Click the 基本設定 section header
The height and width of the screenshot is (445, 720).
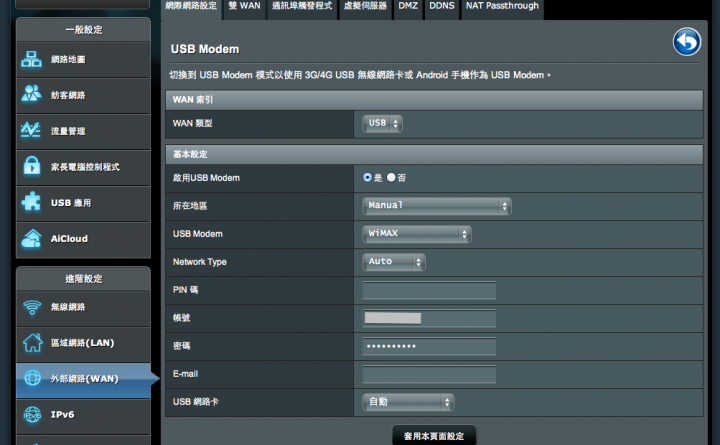[434, 154]
